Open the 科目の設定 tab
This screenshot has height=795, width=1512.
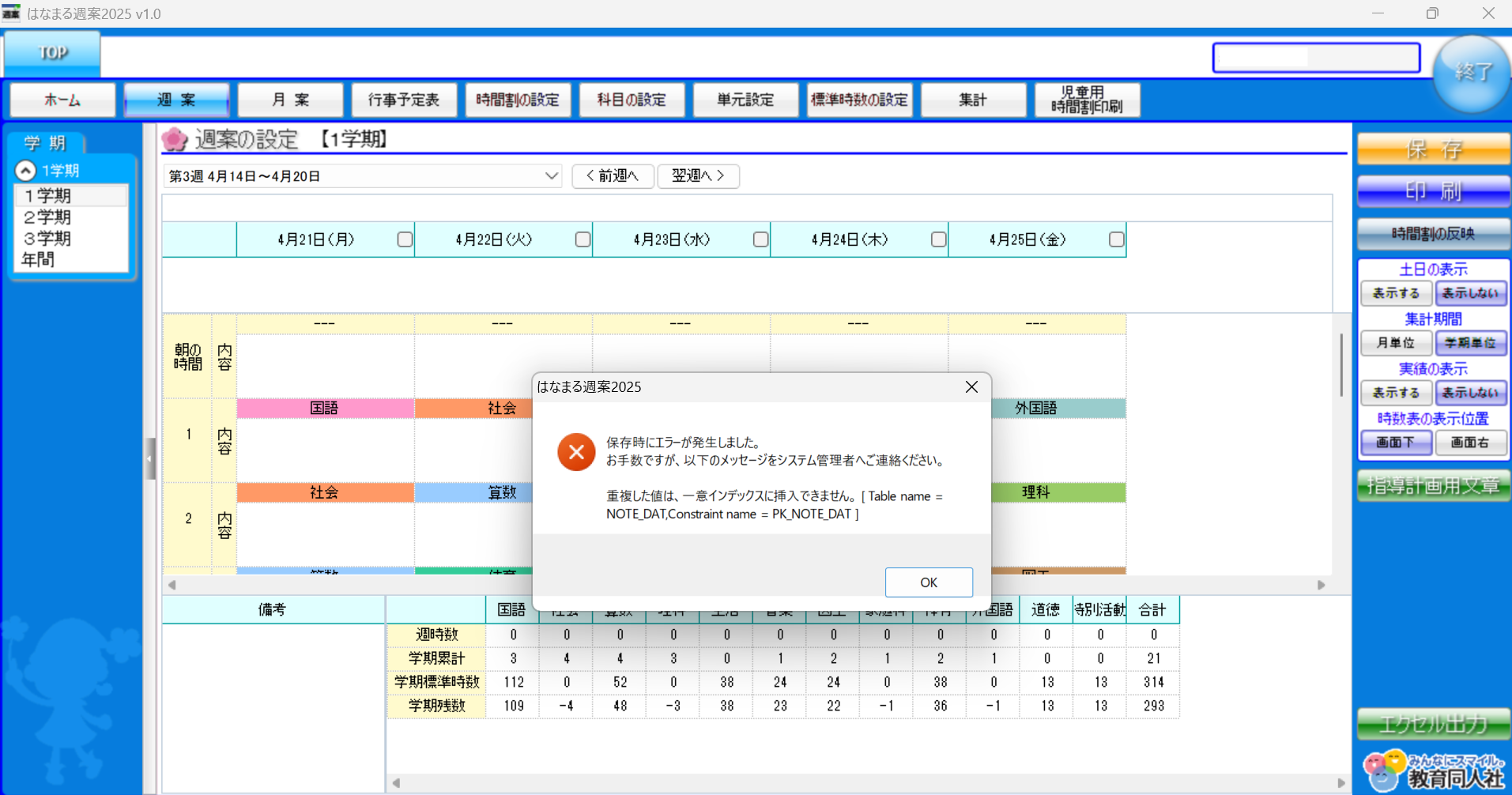click(631, 100)
